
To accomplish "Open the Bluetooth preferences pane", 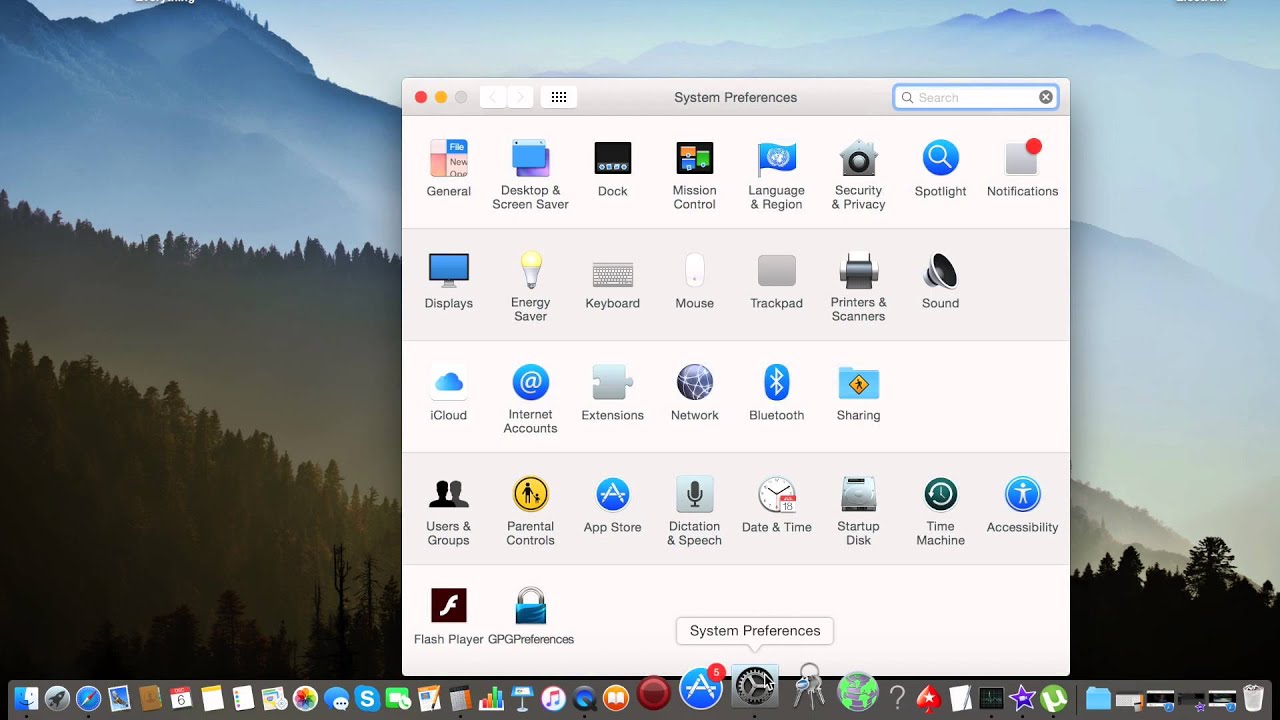I will click(x=777, y=393).
